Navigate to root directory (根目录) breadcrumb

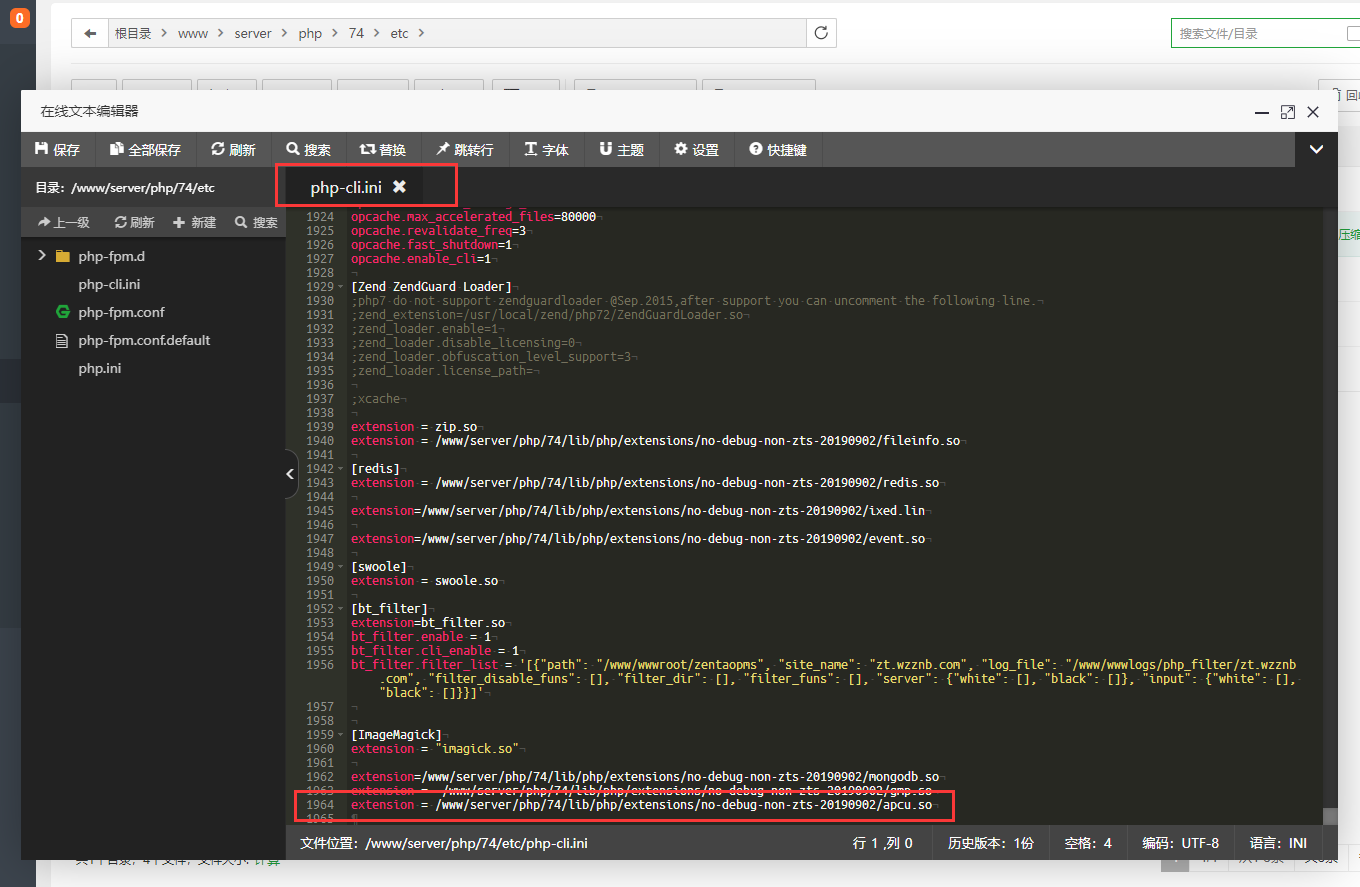point(133,33)
